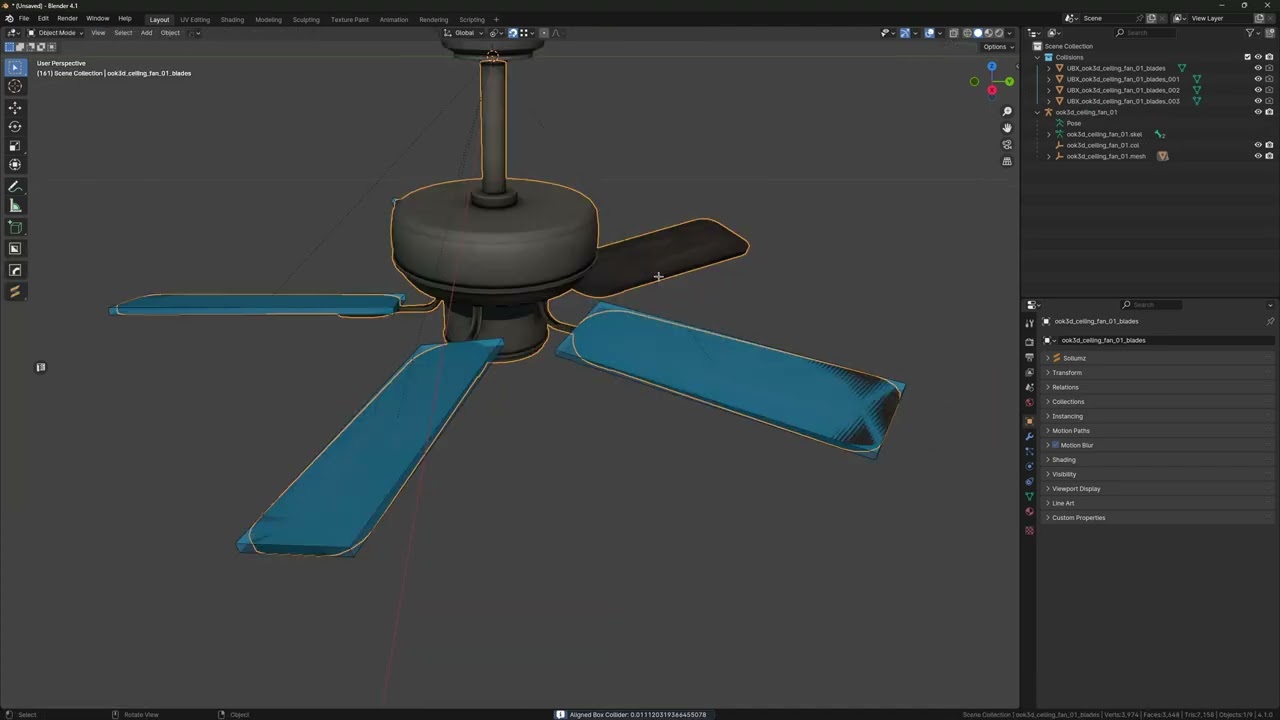Select the Measure tool
Image resolution: width=1280 pixels, height=720 pixels.
click(15, 206)
